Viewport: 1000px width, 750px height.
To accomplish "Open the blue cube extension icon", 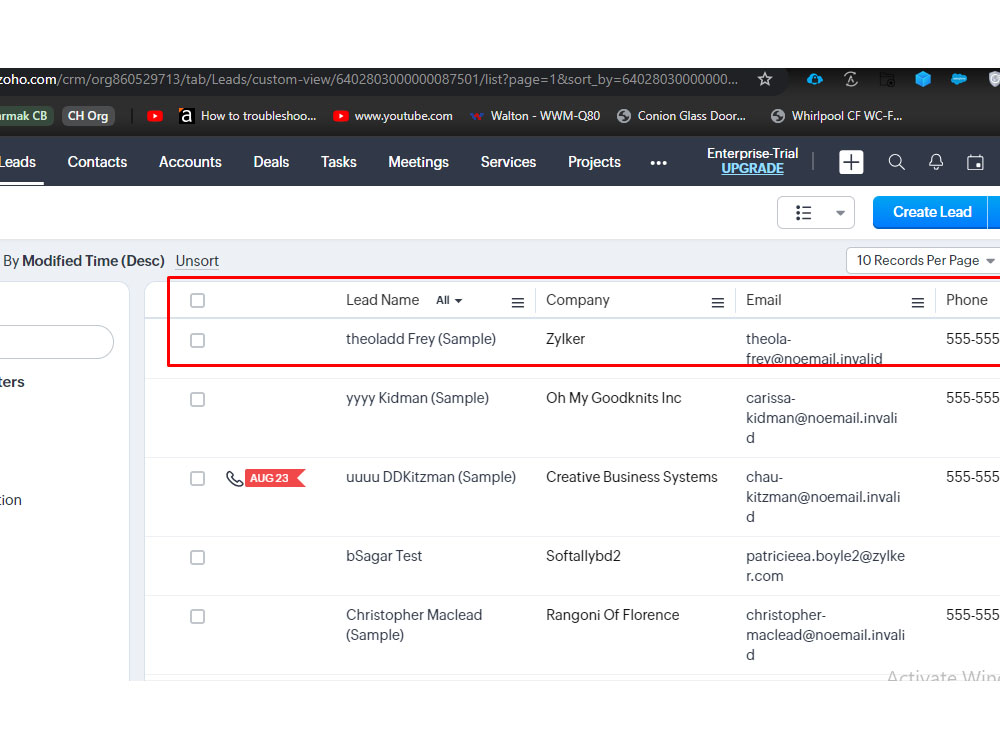I will point(923,79).
